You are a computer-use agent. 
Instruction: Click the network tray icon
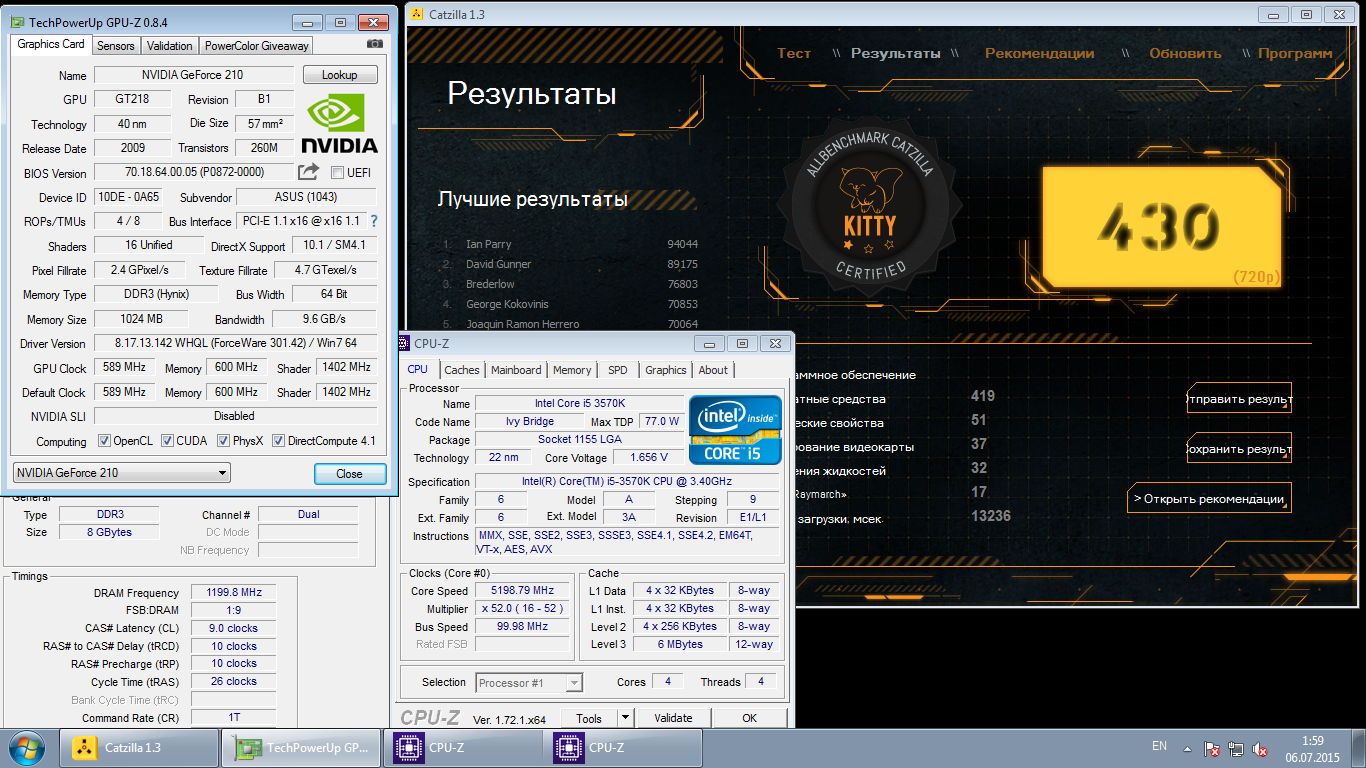point(1236,748)
